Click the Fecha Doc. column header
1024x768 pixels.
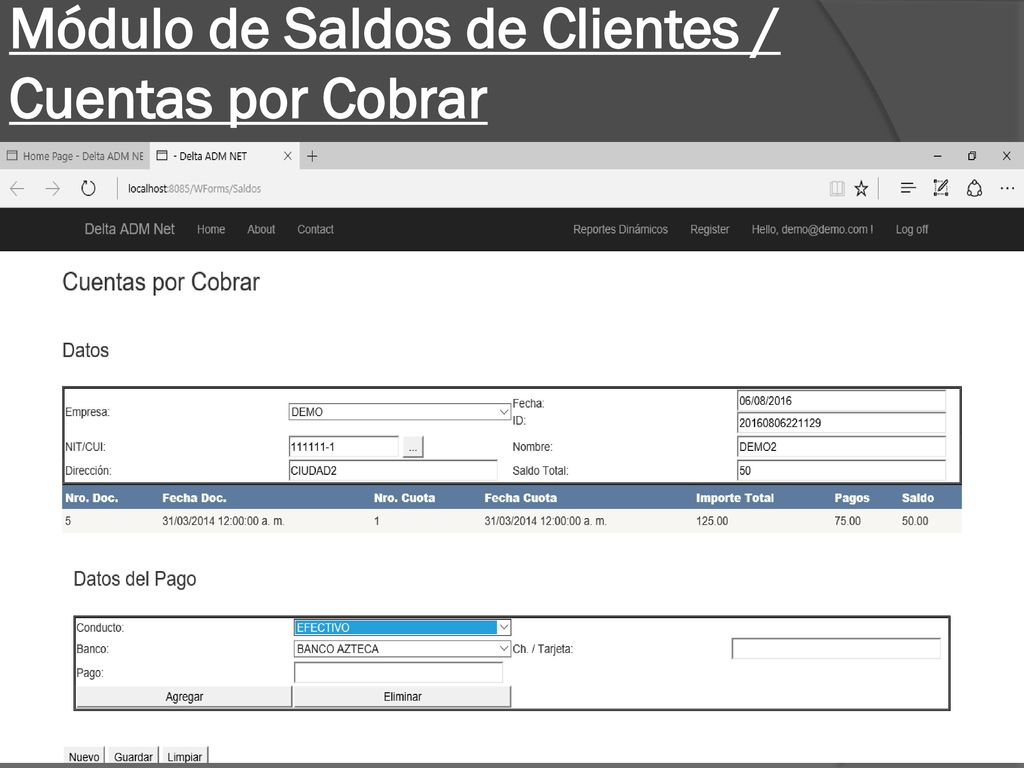coord(194,498)
